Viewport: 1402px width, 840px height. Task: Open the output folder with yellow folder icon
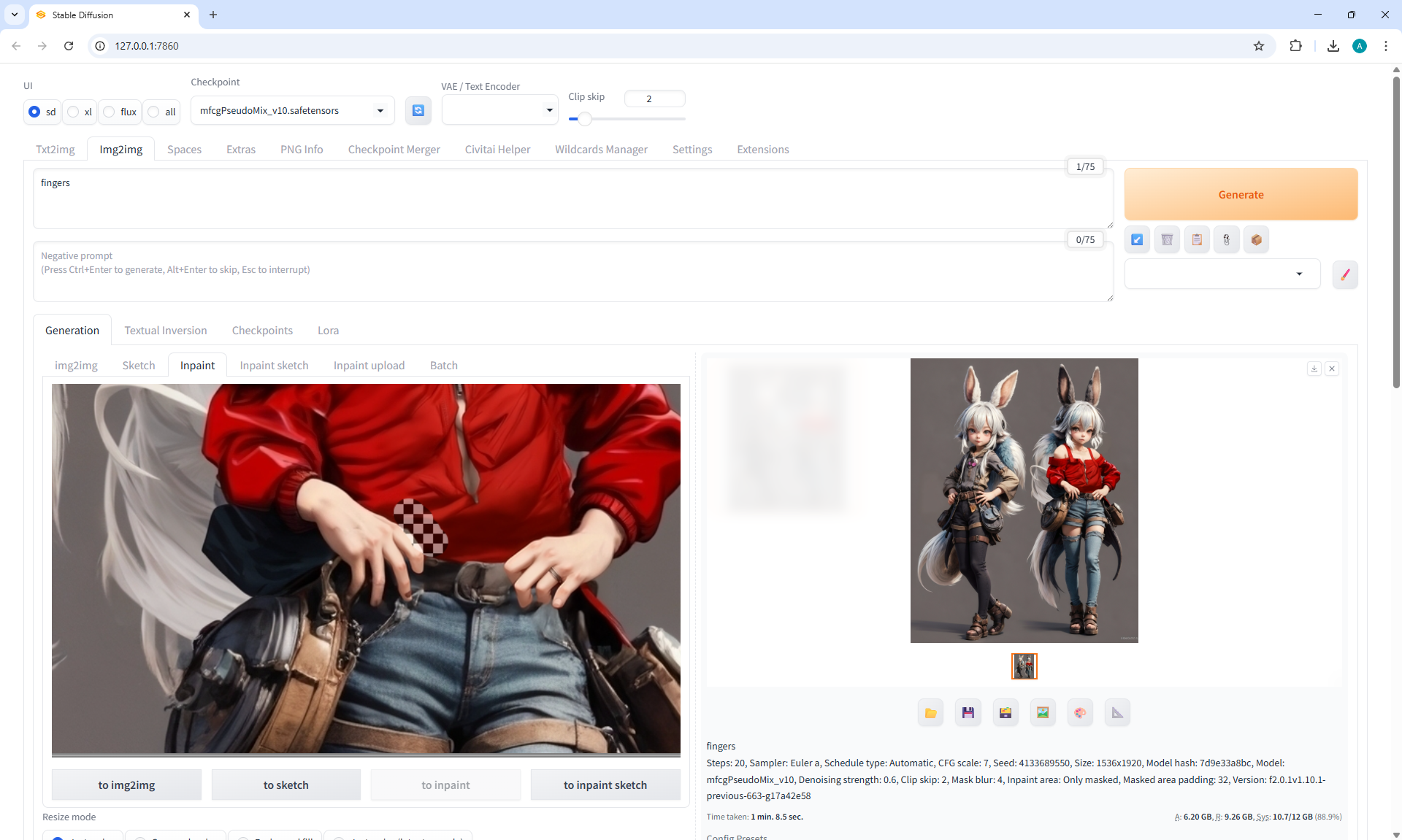coord(930,713)
